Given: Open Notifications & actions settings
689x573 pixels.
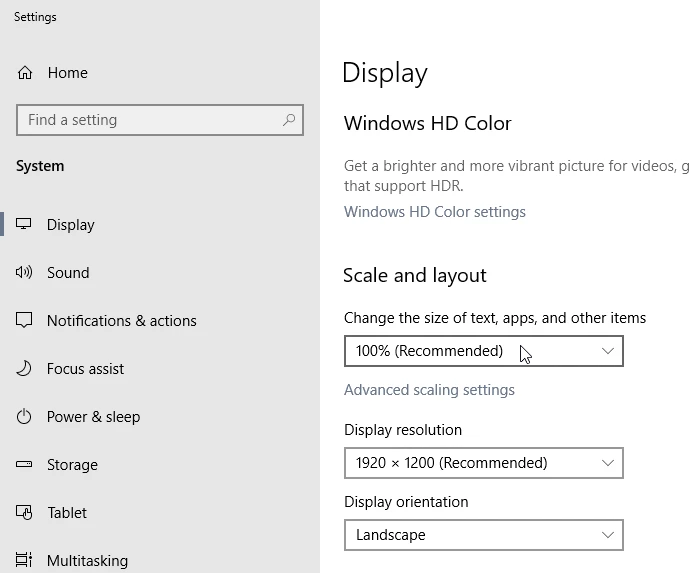Looking at the screenshot, I should [160, 320].
